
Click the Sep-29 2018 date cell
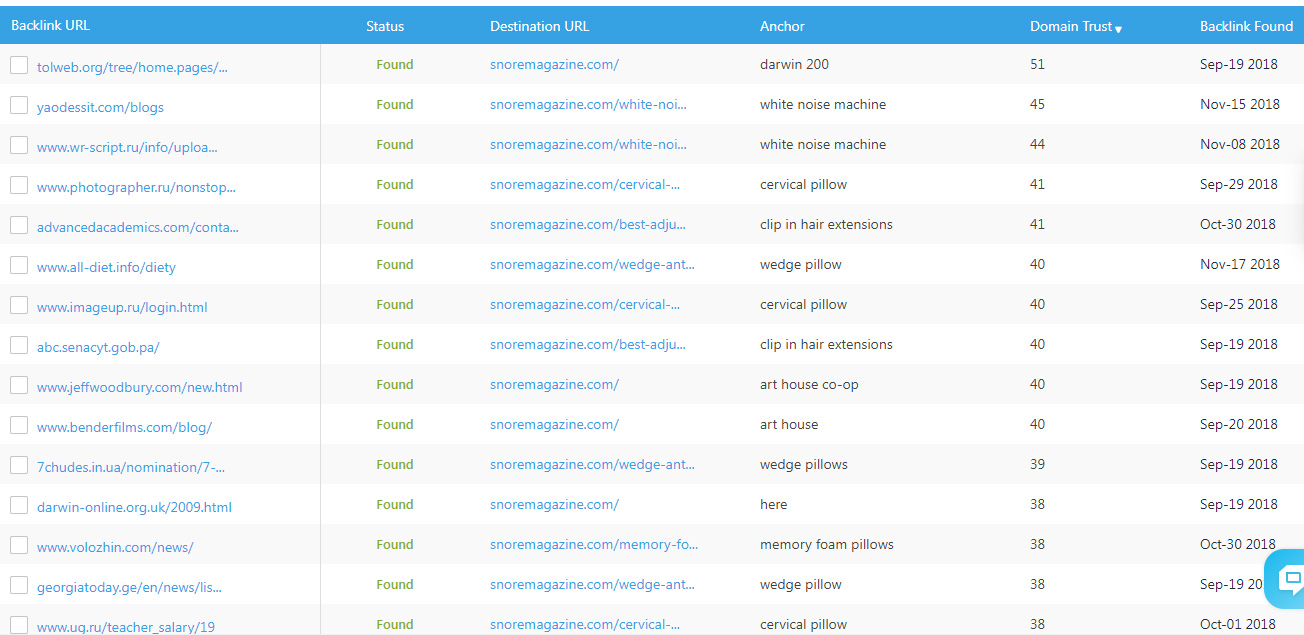(1239, 184)
